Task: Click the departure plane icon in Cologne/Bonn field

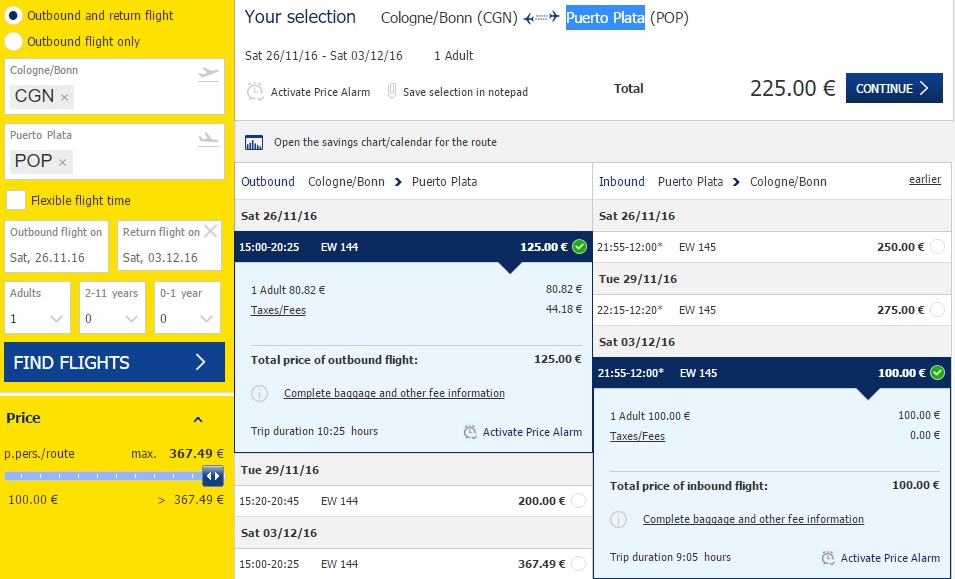Action: tap(208, 74)
